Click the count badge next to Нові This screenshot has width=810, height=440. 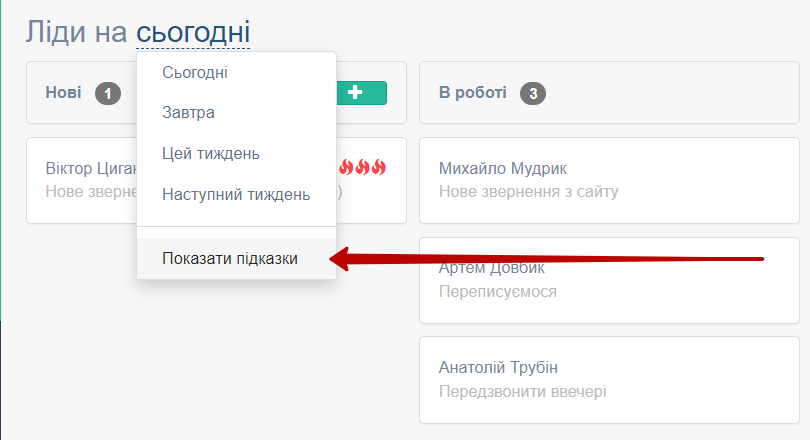pyautogui.click(x=107, y=93)
